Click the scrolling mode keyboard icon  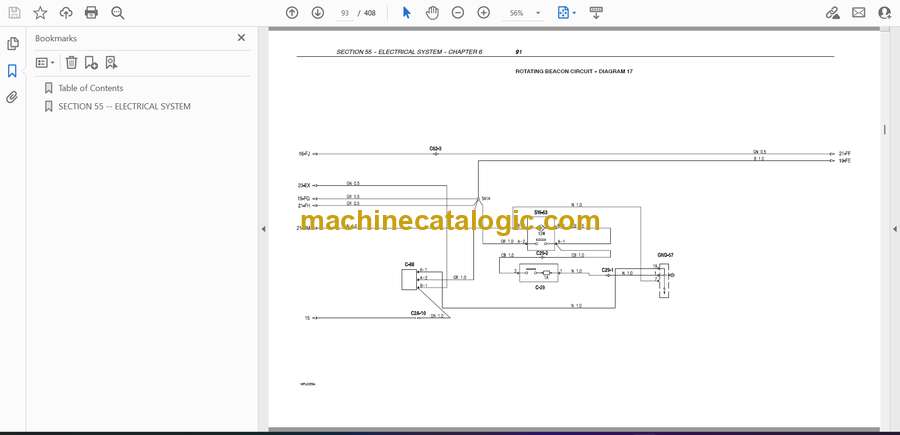[x=596, y=13]
